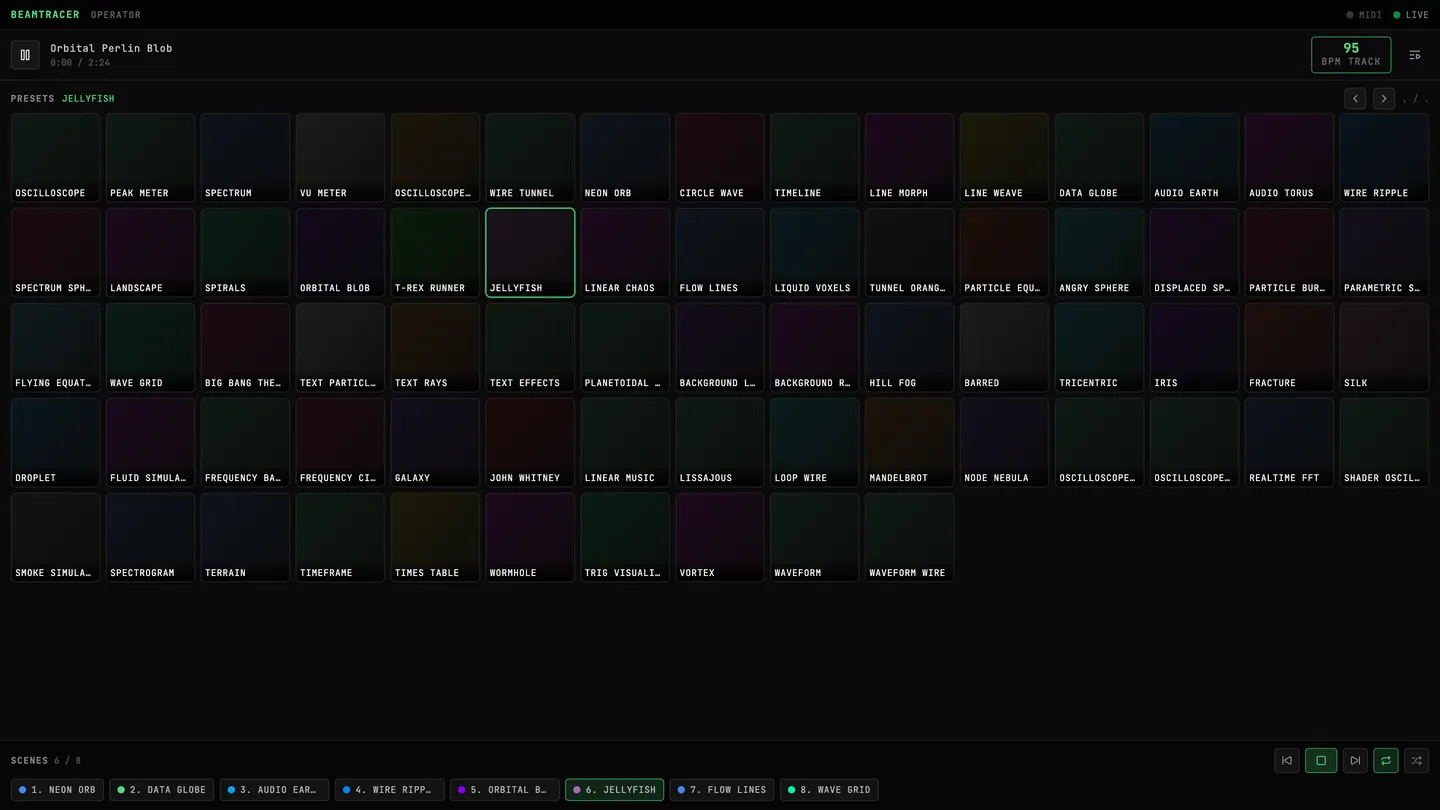Select the Audio Torus preset
Viewport: 1440px width, 810px height.
click(x=1289, y=158)
